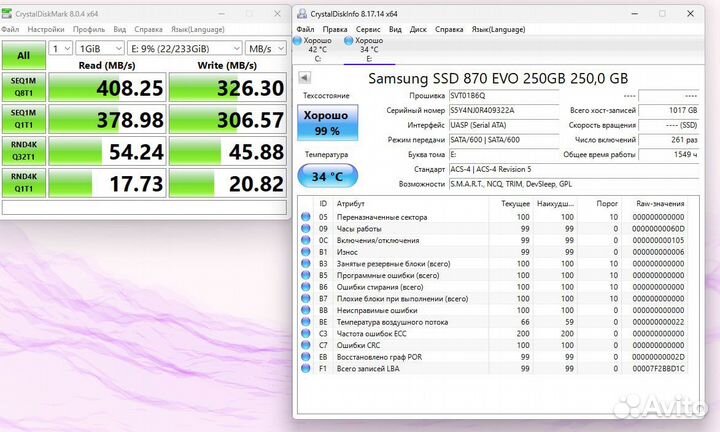Start the SEQ1M Q1T1 test
Image resolution: width=720 pixels, height=432 pixels.
pyautogui.click(x=24, y=119)
